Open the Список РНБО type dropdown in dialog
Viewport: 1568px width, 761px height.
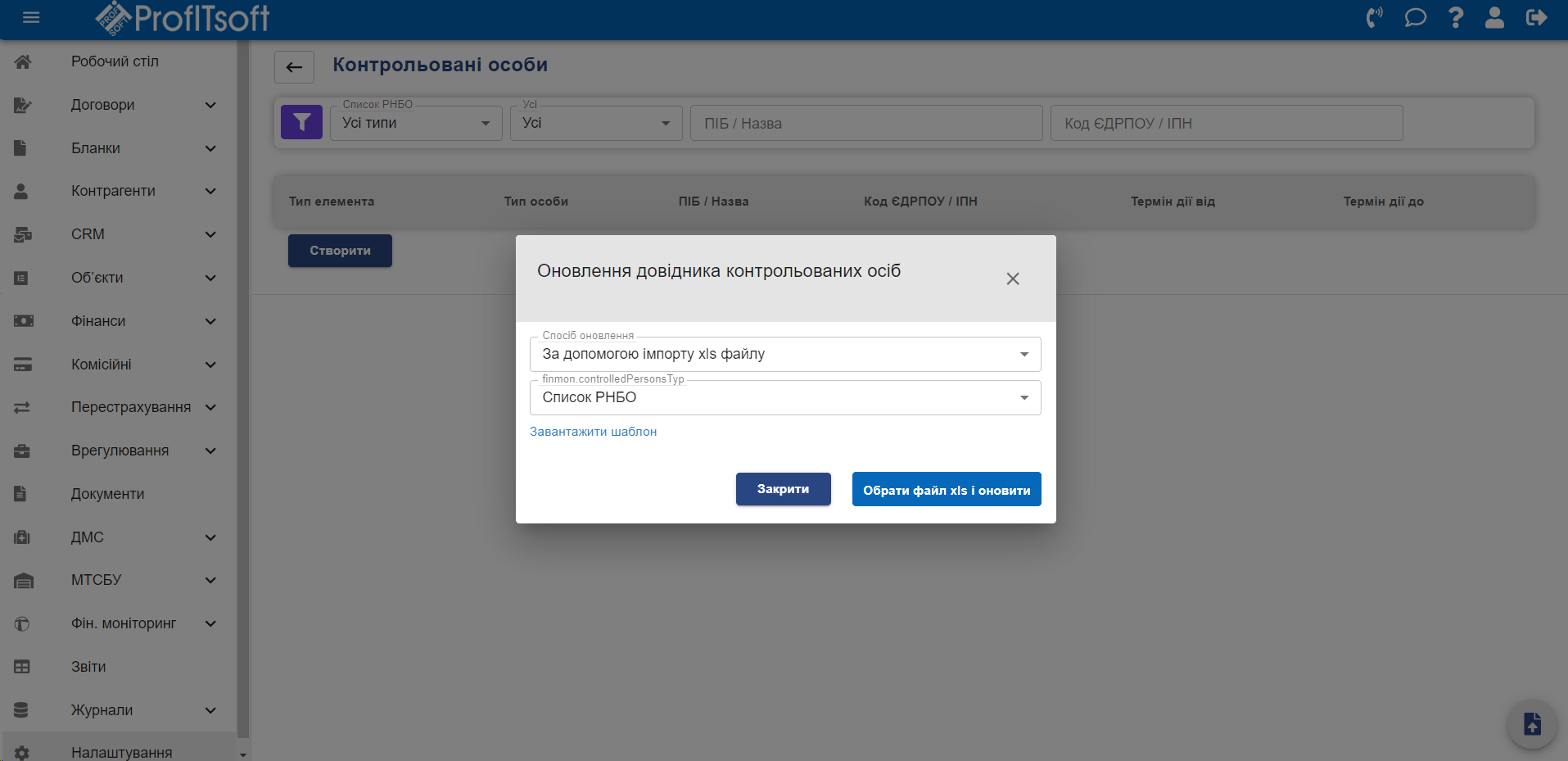pyautogui.click(x=784, y=398)
